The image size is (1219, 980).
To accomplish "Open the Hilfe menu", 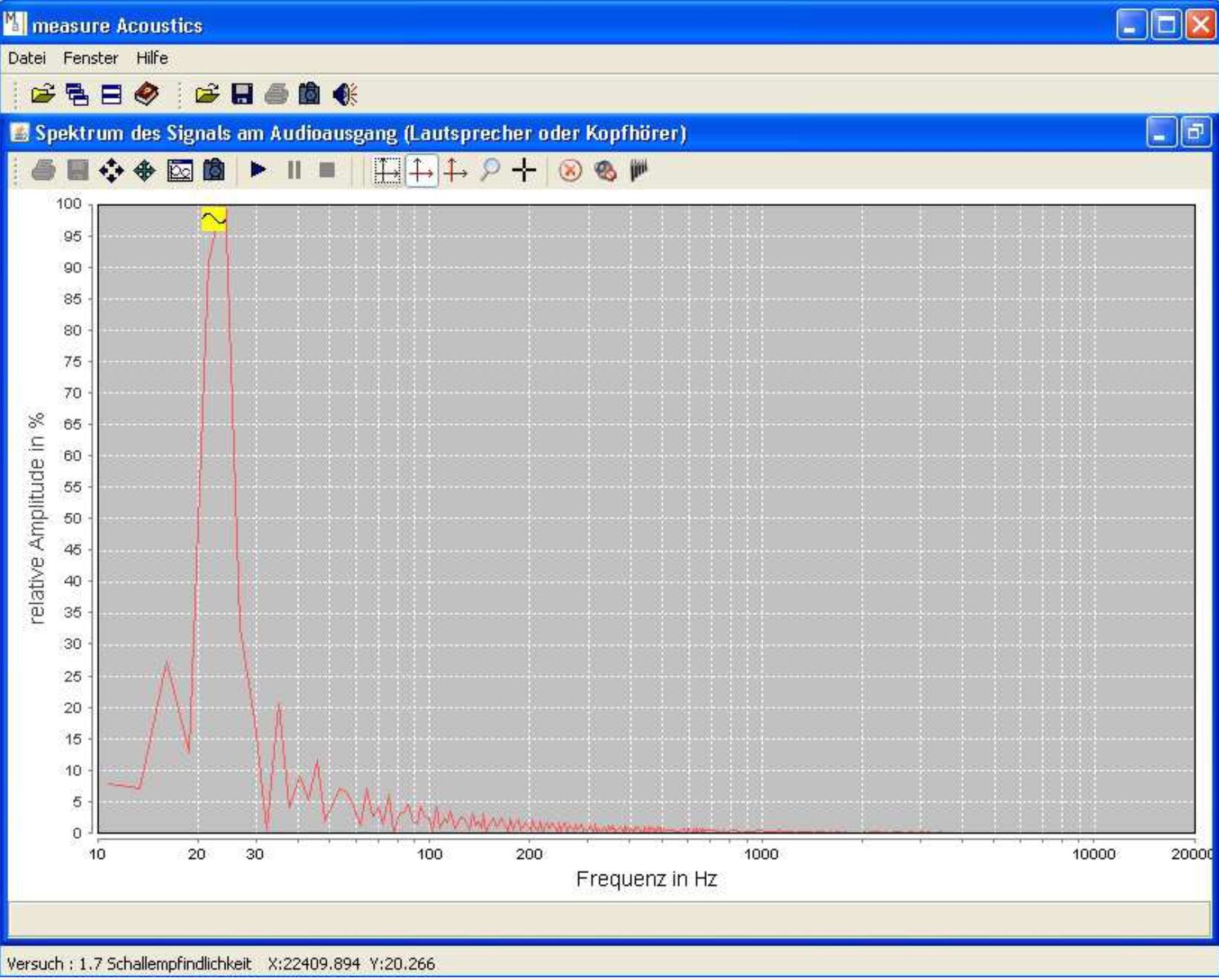I will [152, 58].
